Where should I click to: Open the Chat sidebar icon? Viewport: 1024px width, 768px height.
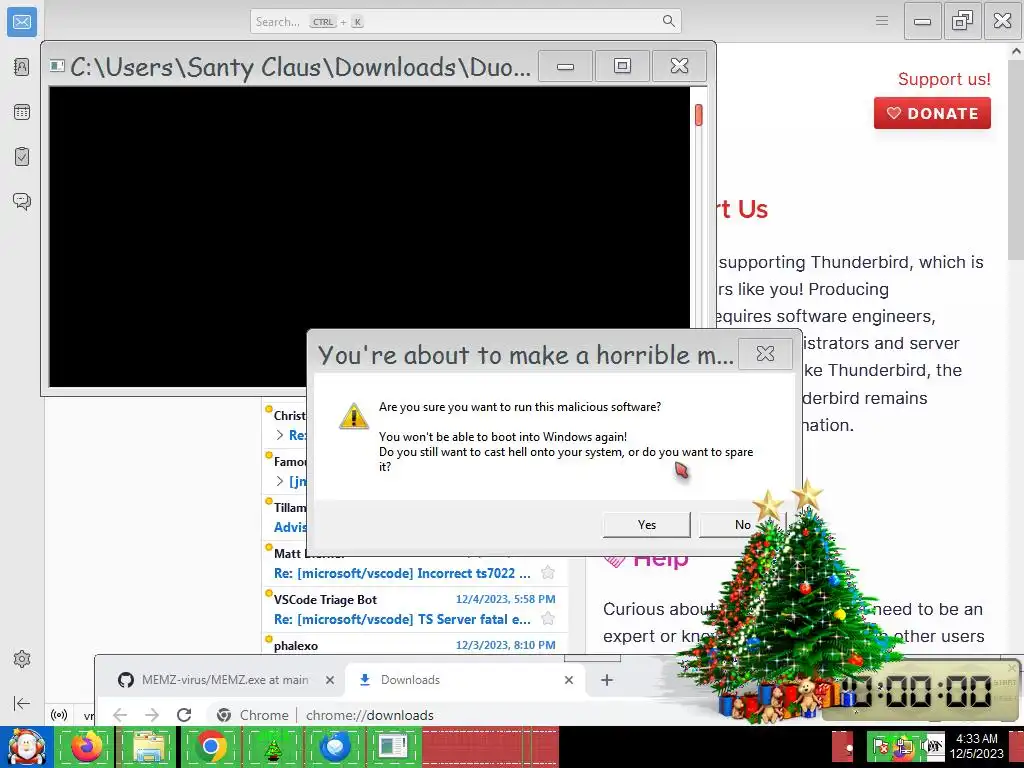(22, 201)
